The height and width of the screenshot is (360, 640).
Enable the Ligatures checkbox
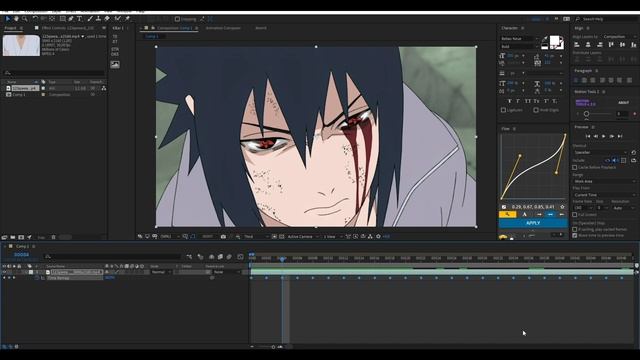click(503, 110)
